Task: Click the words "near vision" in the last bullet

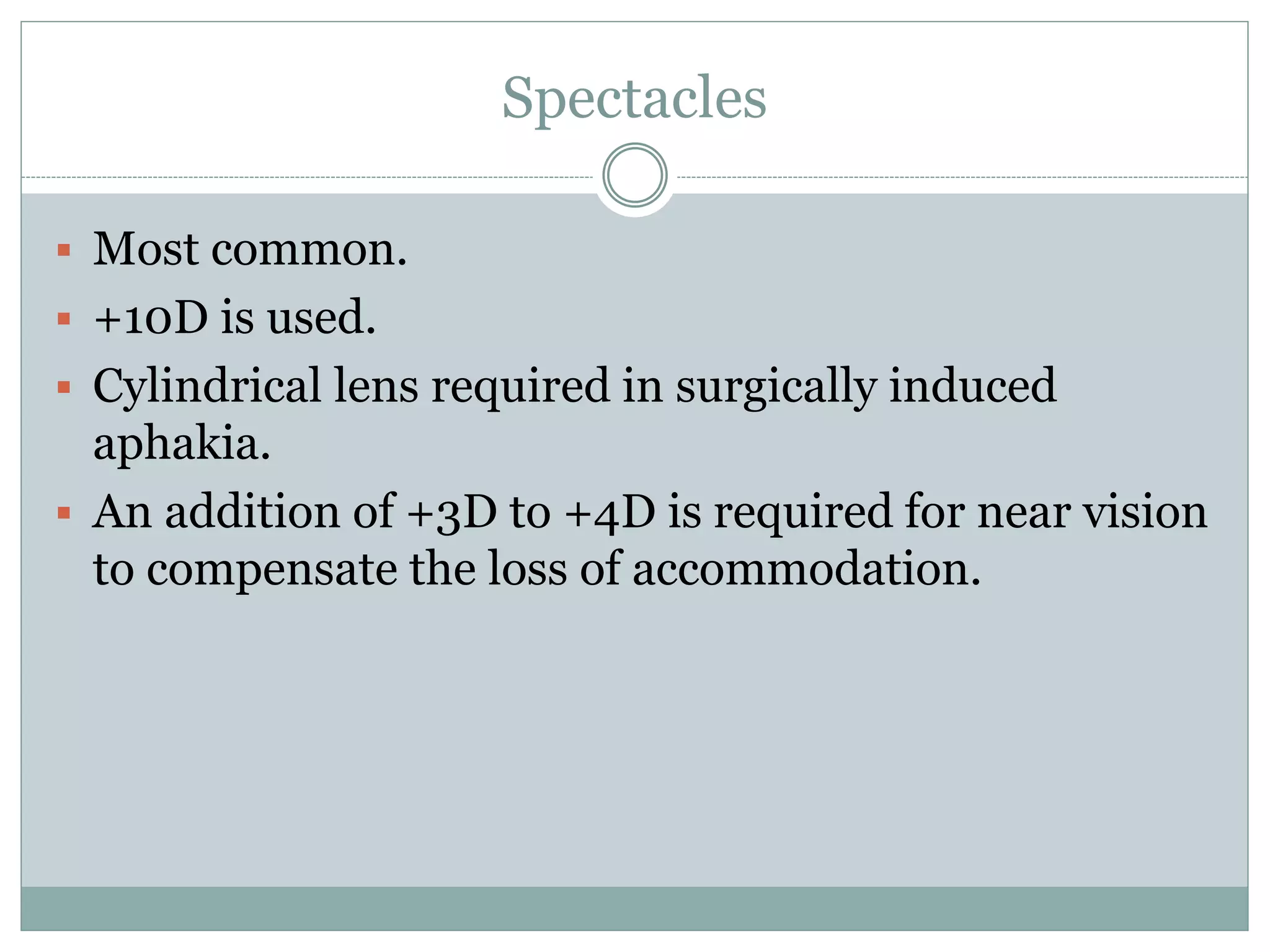Action: coord(1091,513)
